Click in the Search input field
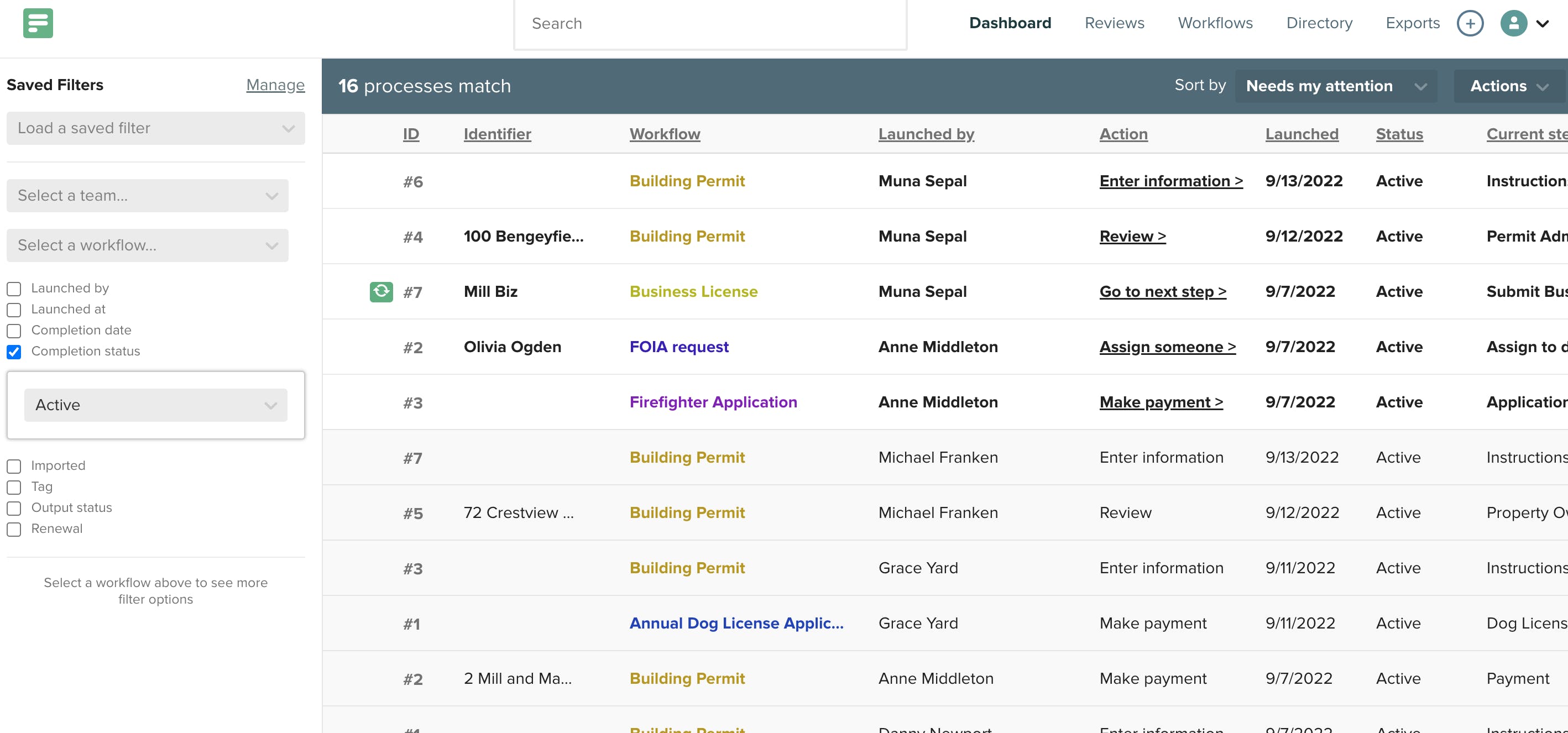This screenshot has height=733, width=1568. pos(710,24)
